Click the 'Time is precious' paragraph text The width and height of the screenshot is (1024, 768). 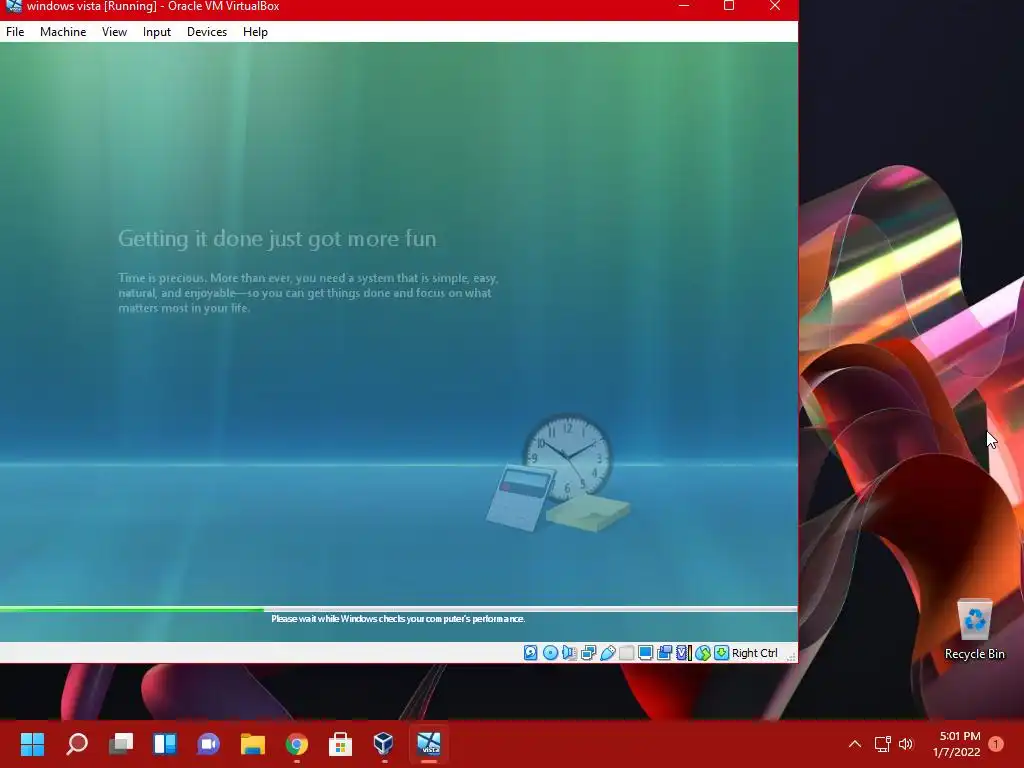point(308,293)
